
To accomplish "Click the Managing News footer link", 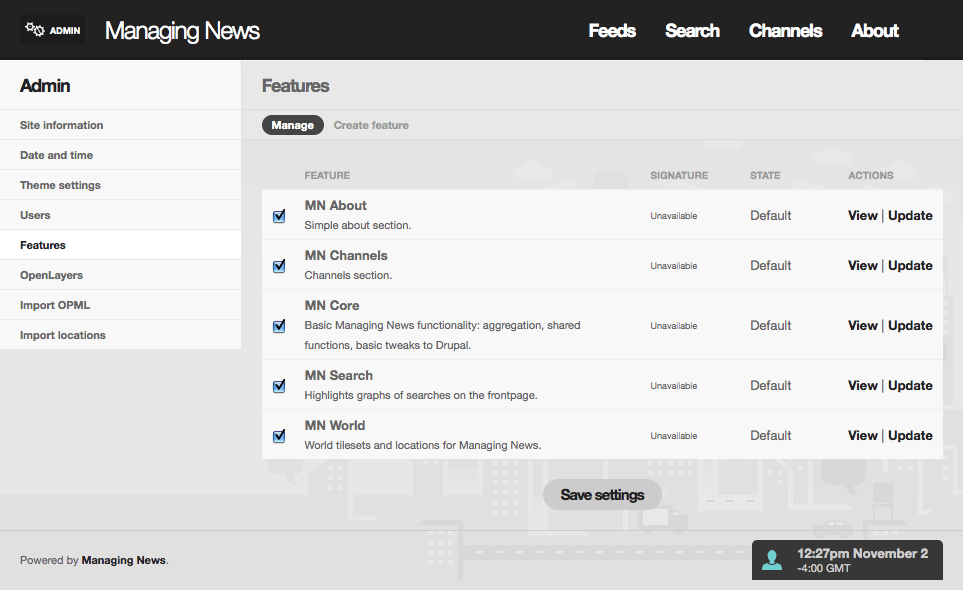I will click(x=123, y=560).
